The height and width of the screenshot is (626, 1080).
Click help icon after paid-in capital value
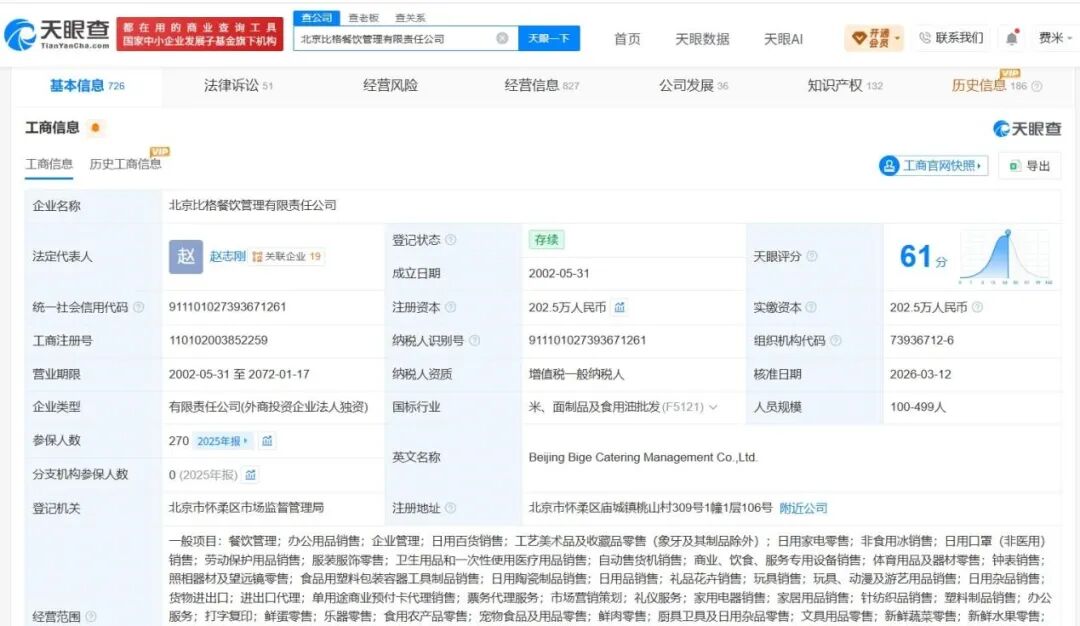(977, 307)
